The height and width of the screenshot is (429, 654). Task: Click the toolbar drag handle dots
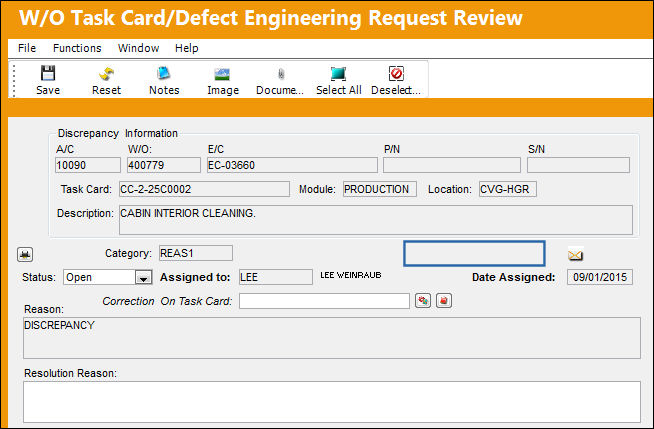[x=14, y=81]
